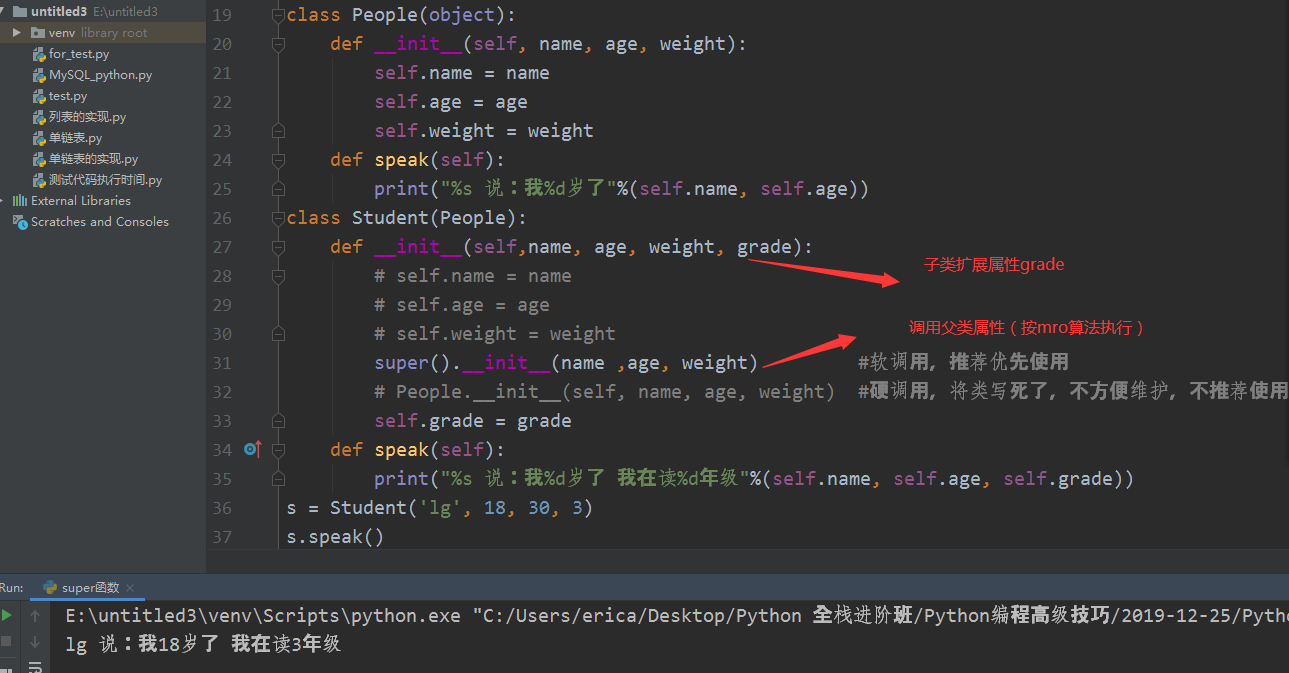The image size is (1289, 673).
Task: Select Scratches and Consoles in project panel
Action: [100, 221]
